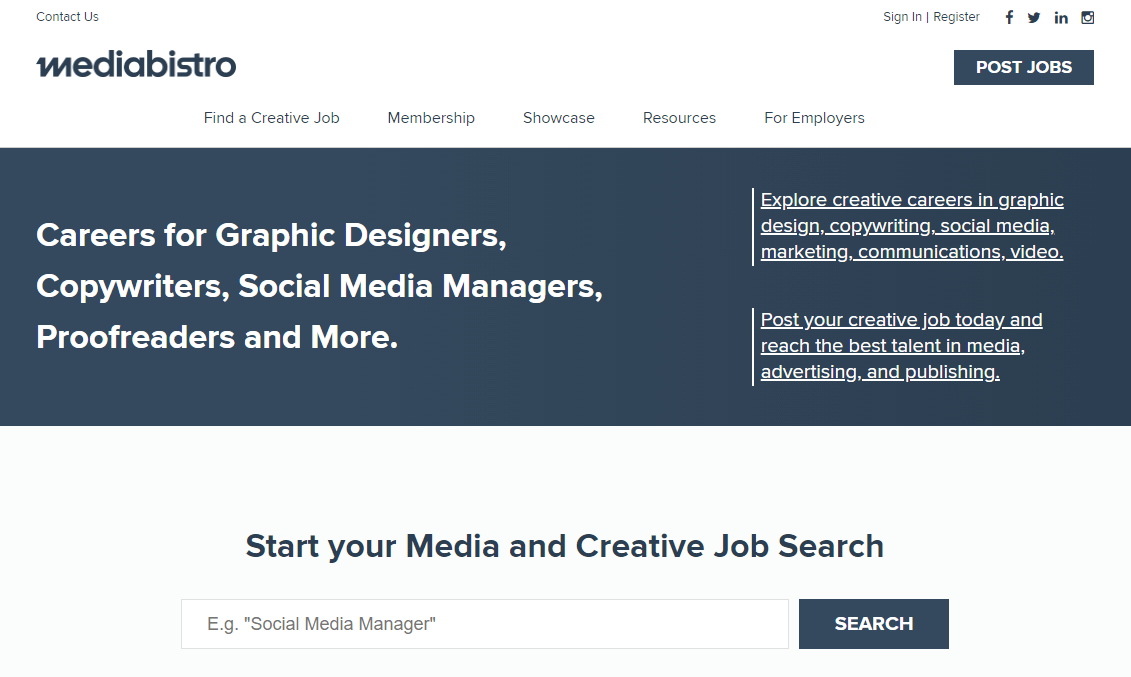Select the For Employers menu item
This screenshot has height=677, width=1131.
click(x=814, y=118)
